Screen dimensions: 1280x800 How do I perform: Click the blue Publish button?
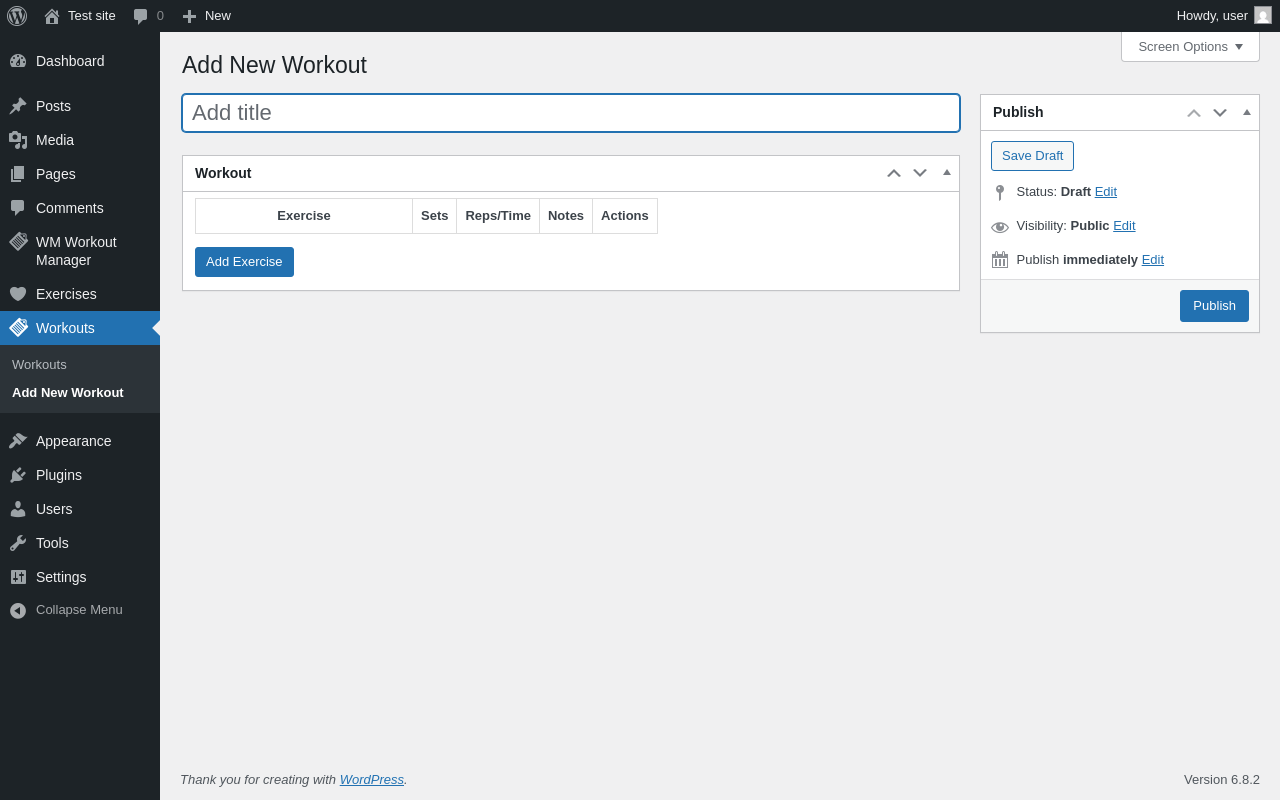[1214, 306]
